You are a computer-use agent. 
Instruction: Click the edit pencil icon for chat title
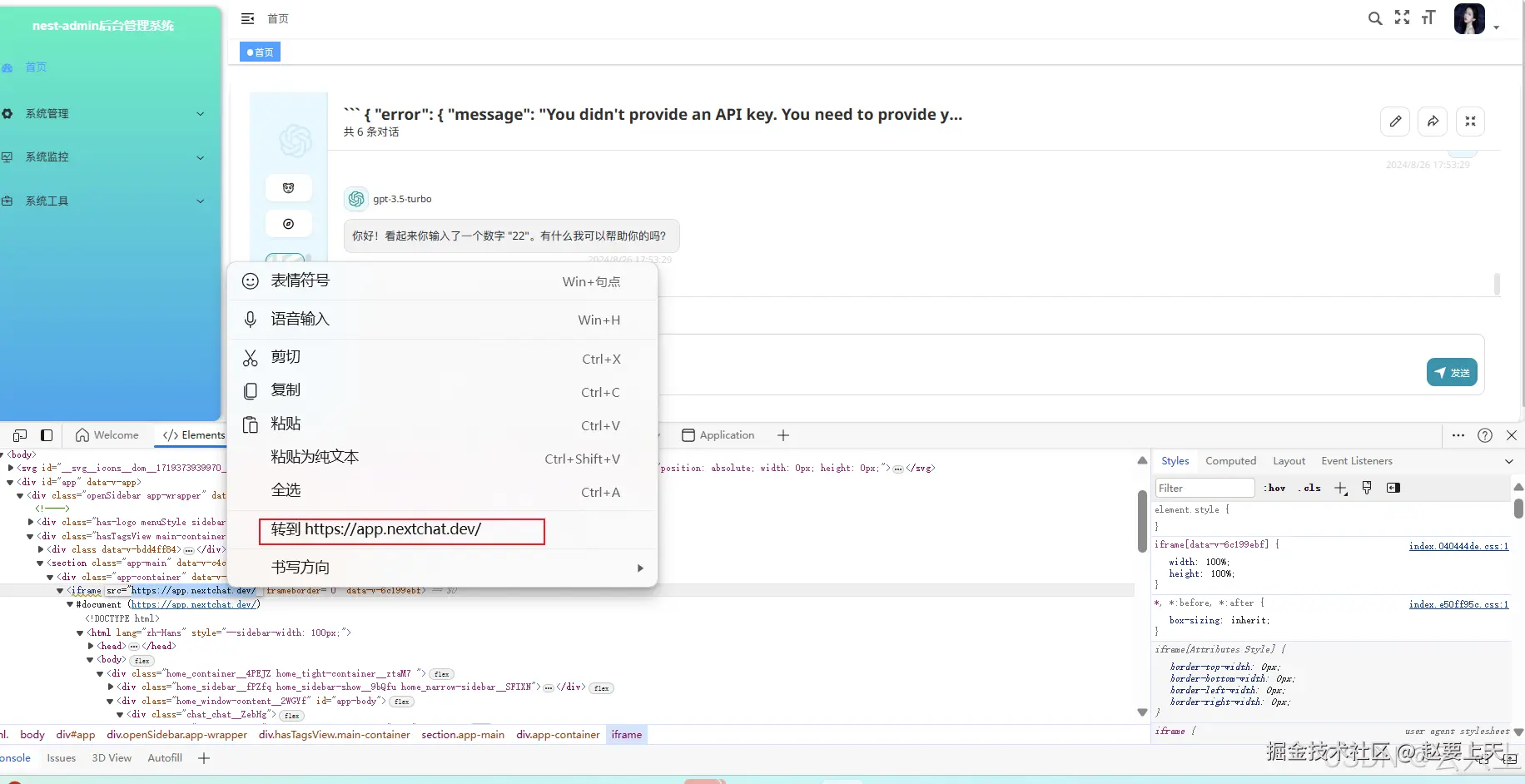(x=1395, y=122)
